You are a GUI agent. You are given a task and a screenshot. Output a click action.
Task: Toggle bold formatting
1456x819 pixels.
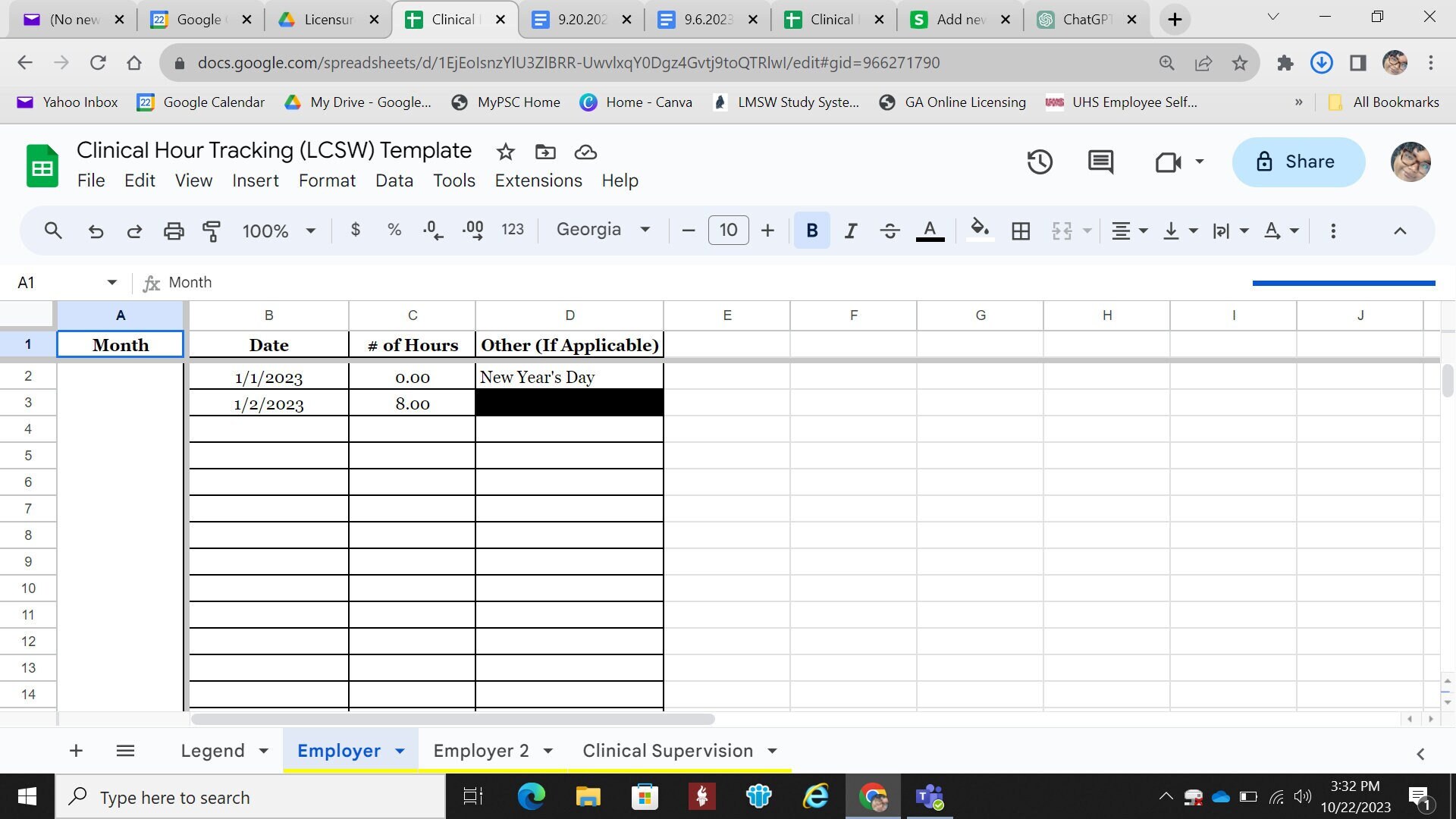[811, 230]
